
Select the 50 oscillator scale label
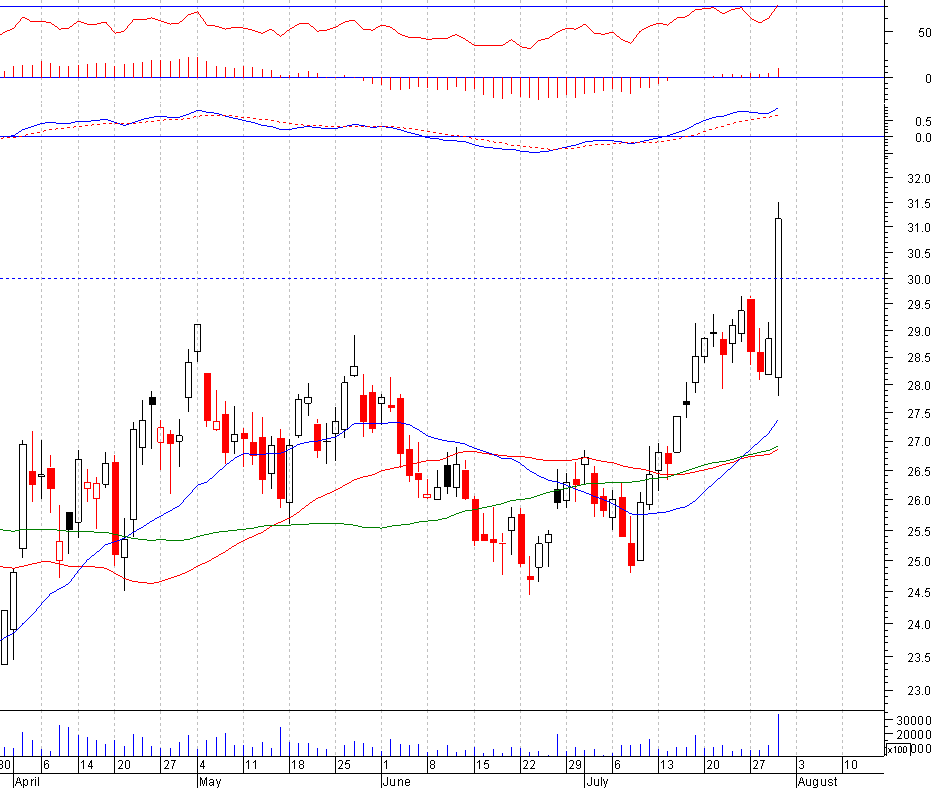coord(924,33)
